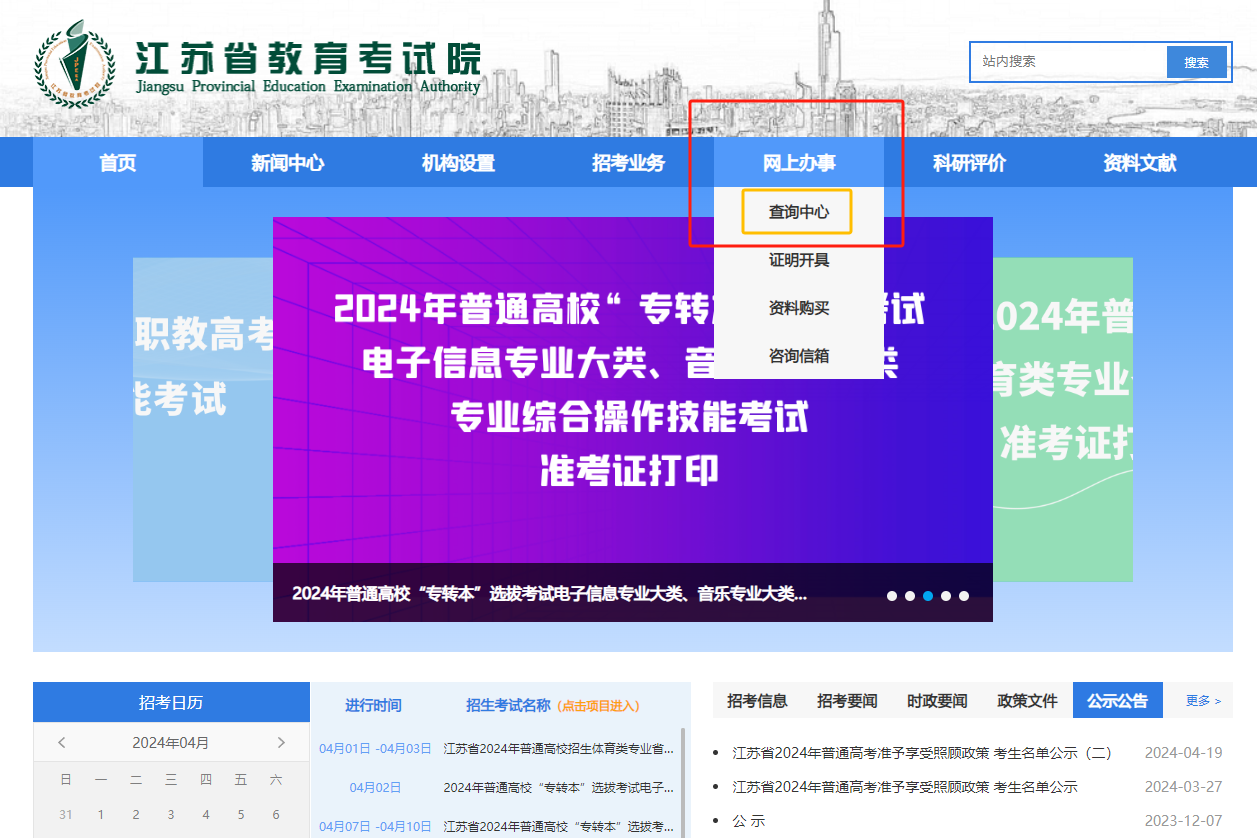Select calendar date 2
This screenshot has width=1257, height=838.
click(x=136, y=815)
